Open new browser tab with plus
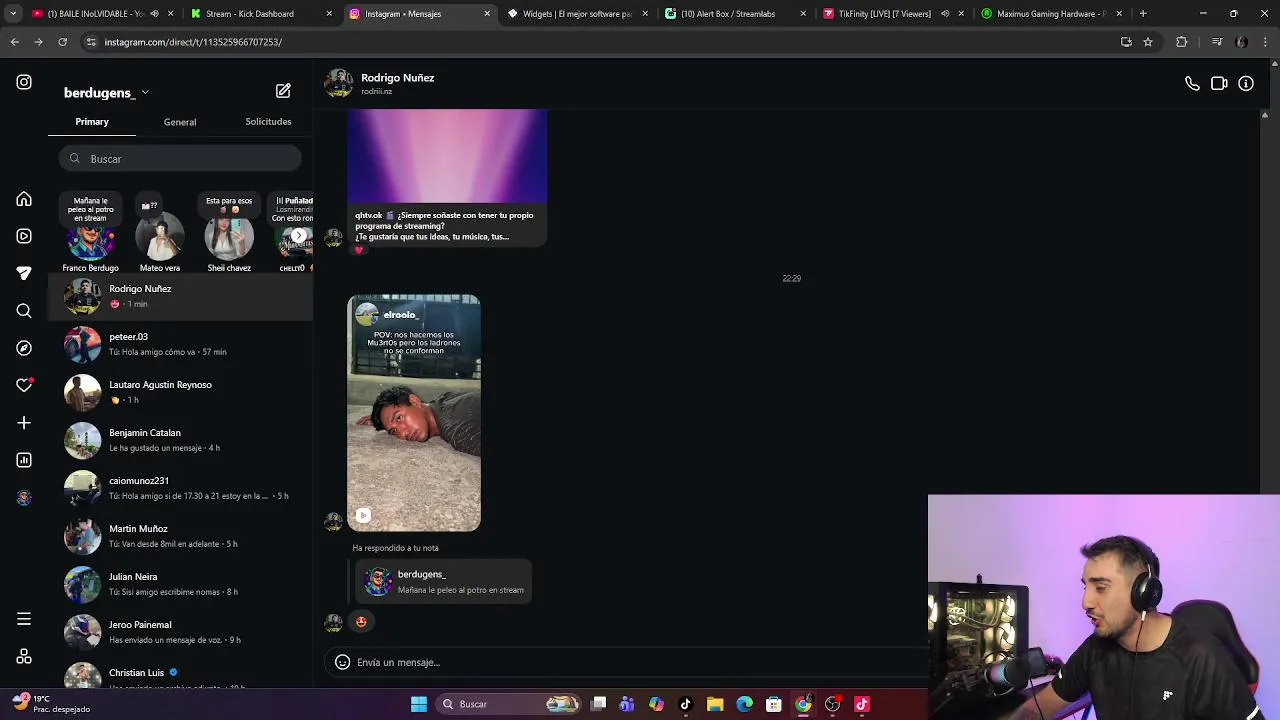Viewport: 1280px width, 720px height. coord(1143,14)
